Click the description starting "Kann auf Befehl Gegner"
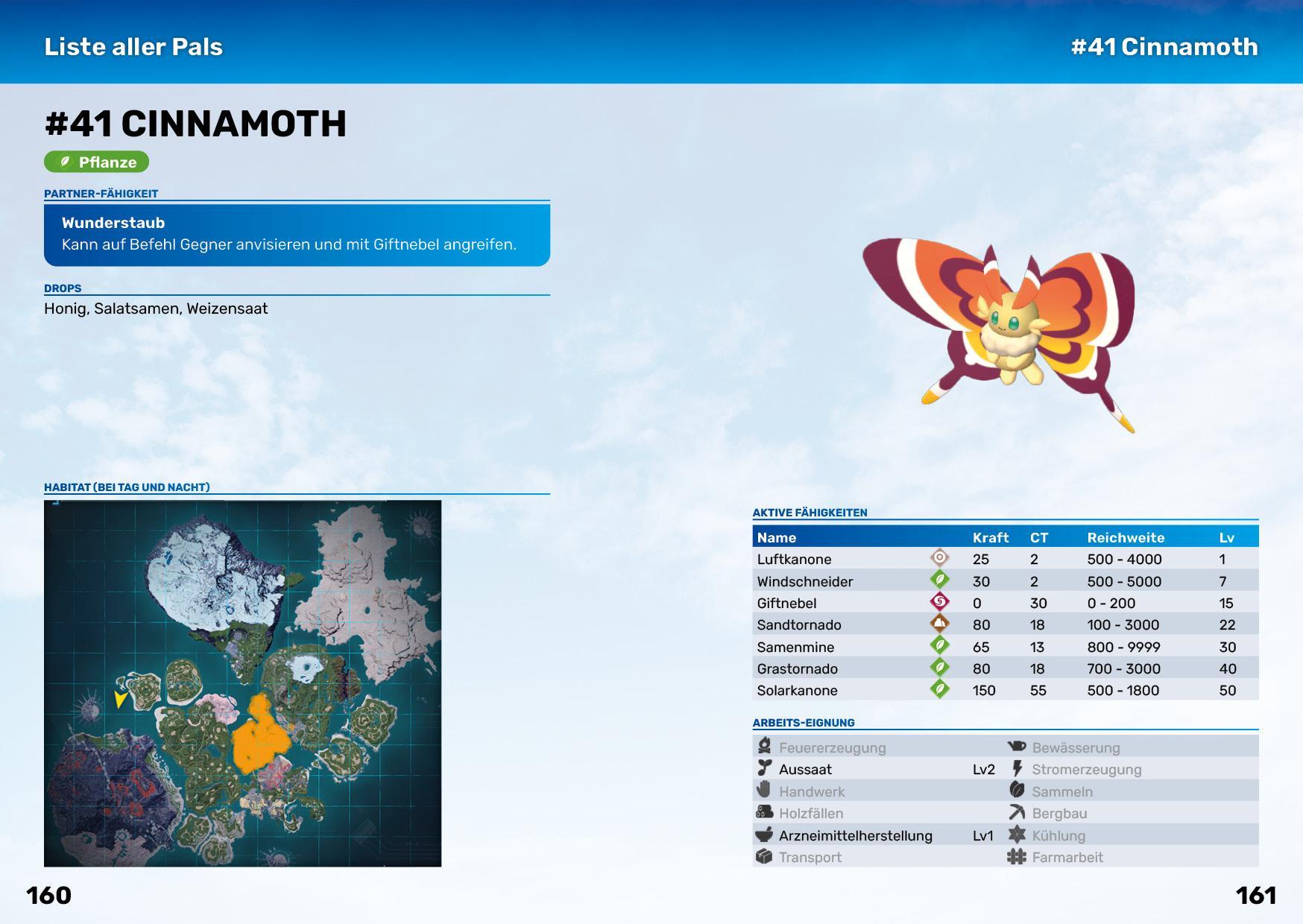Image resolution: width=1303 pixels, height=924 pixels. point(289,244)
